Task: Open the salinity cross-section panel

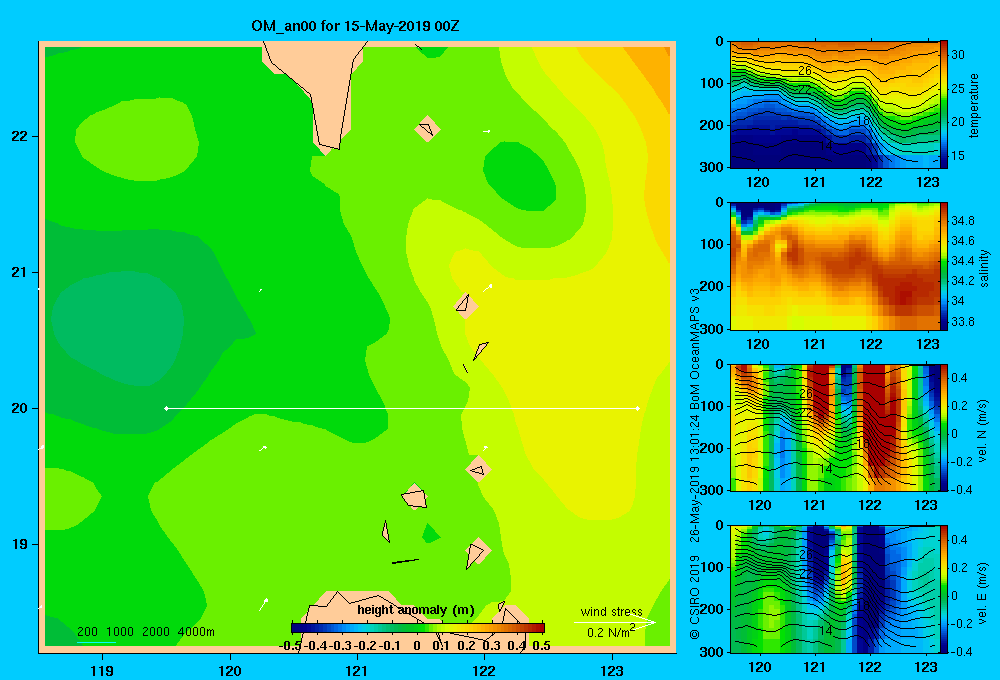Action: [x=835, y=266]
